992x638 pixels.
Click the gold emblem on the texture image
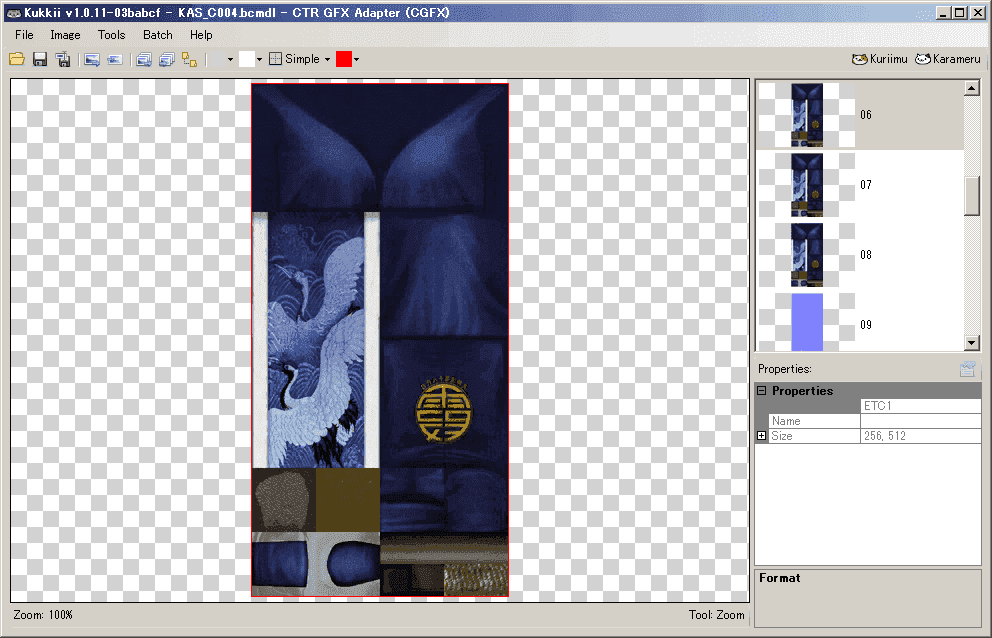click(x=443, y=411)
